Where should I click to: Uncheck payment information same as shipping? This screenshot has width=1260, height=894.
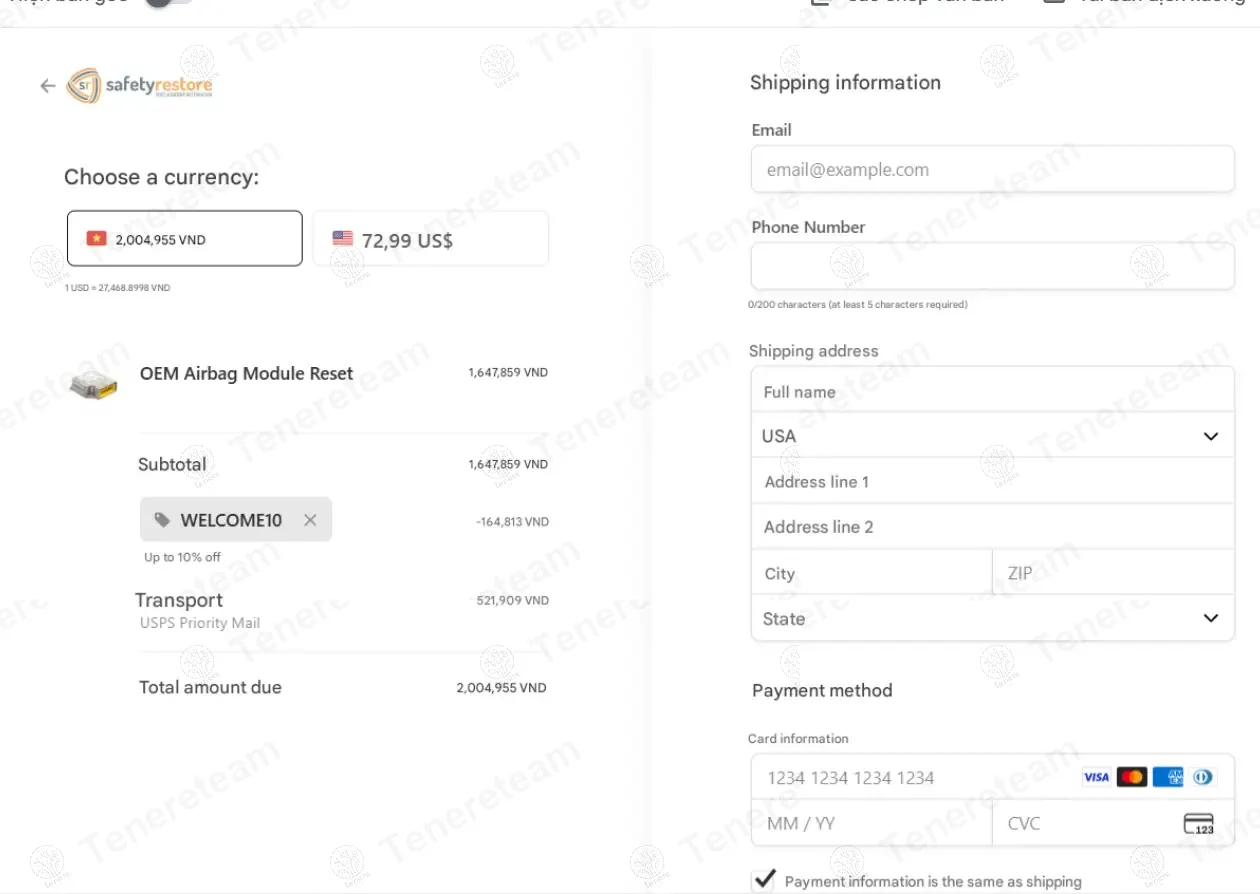pos(765,880)
